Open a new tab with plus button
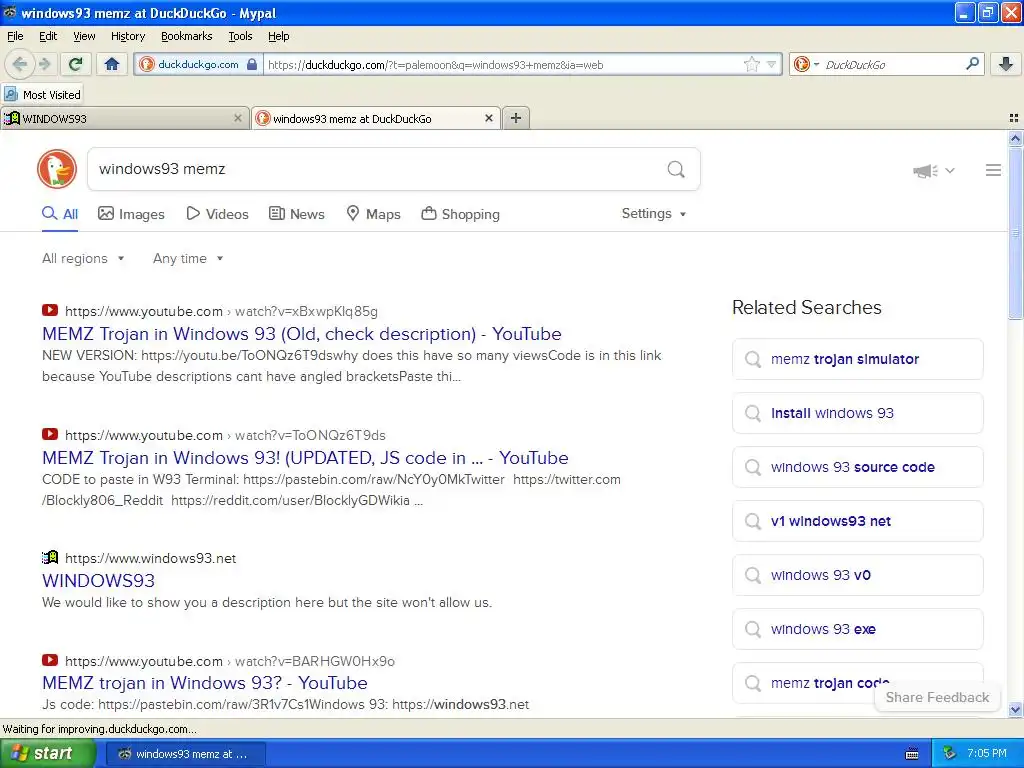The width and height of the screenshot is (1024, 768). coord(516,118)
